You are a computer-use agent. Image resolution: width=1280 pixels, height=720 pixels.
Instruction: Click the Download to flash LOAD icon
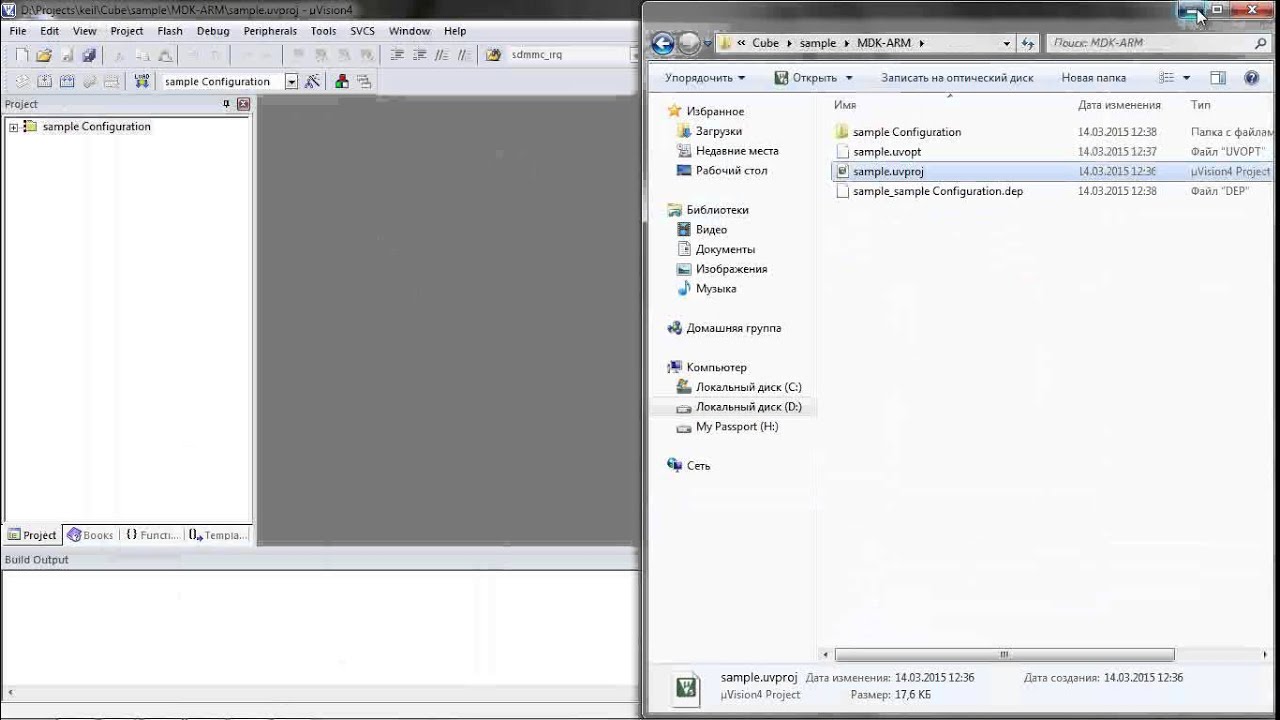pos(142,82)
